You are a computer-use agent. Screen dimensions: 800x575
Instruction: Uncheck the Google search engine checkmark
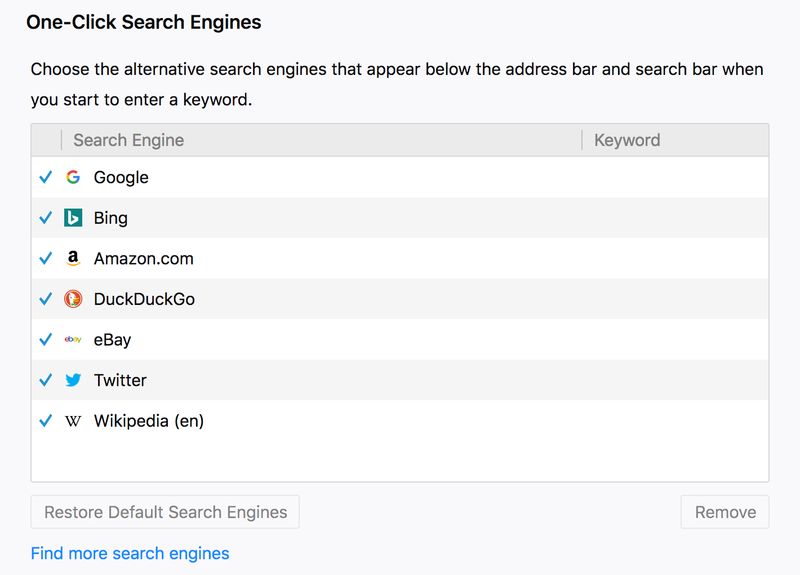[x=46, y=177]
